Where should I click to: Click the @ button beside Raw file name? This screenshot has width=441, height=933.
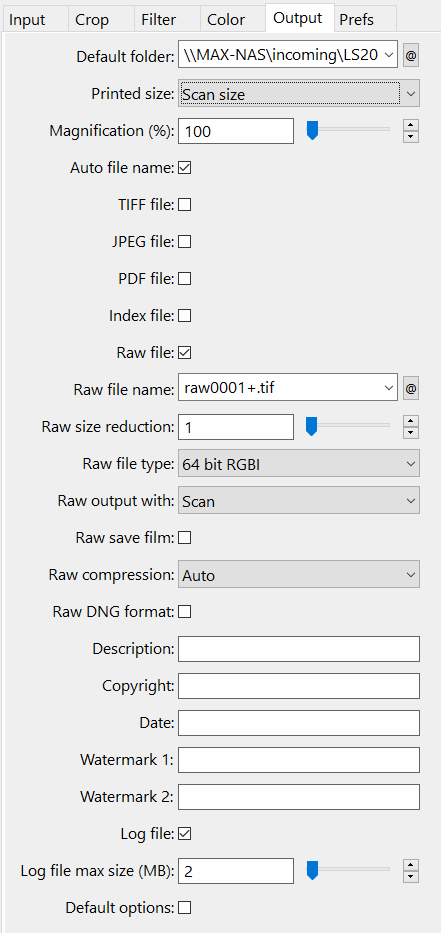coord(411,389)
